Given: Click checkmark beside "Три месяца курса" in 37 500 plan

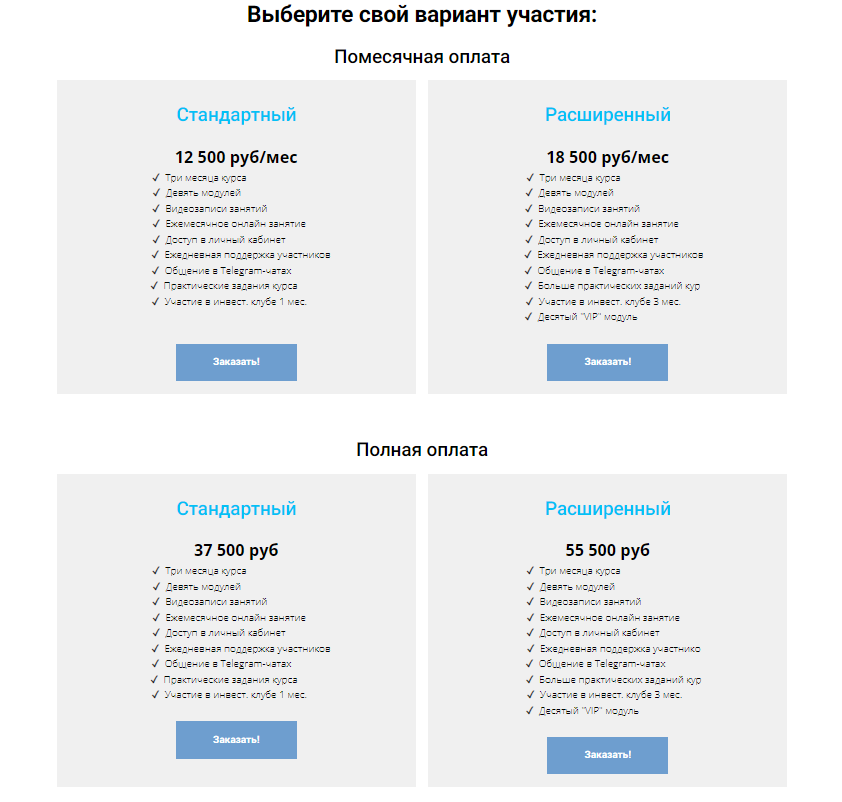Looking at the screenshot, I should (156, 571).
